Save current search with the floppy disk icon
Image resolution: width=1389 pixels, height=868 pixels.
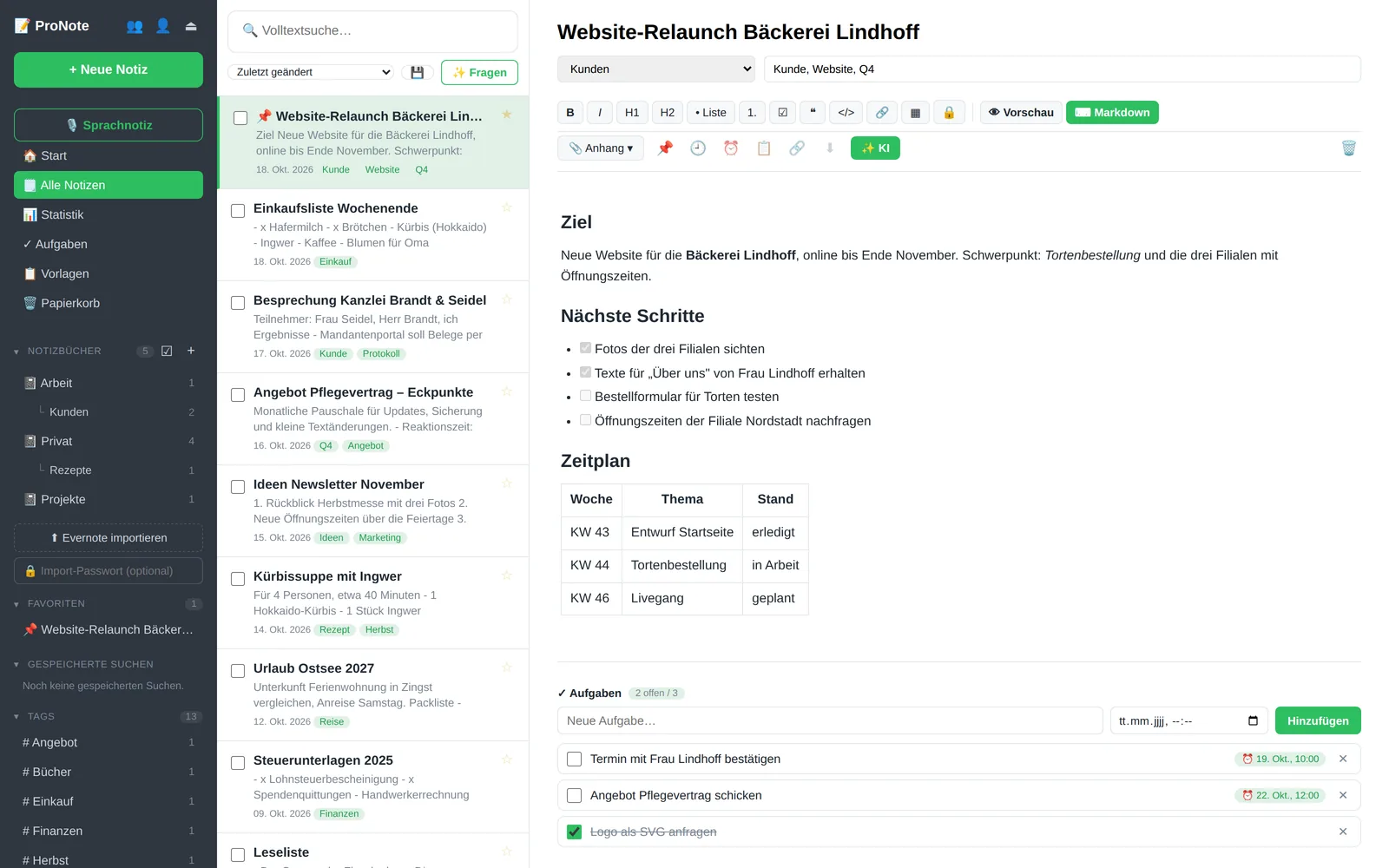pyautogui.click(x=418, y=73)
